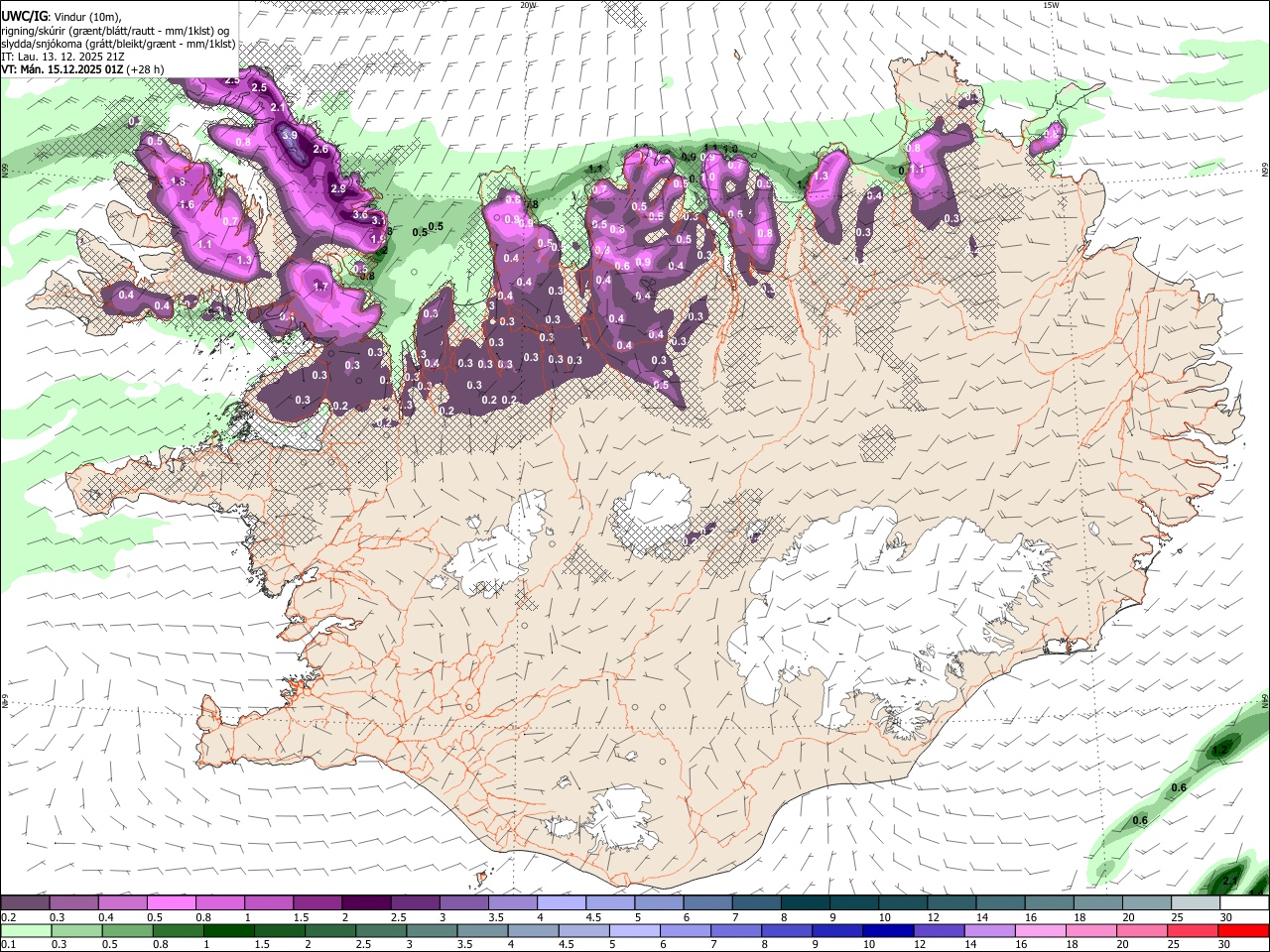Image resolution: width=1270 pixels, height=952 pixels.
Task: Click the 15W longitude label at top
Action: point(1051,4)
